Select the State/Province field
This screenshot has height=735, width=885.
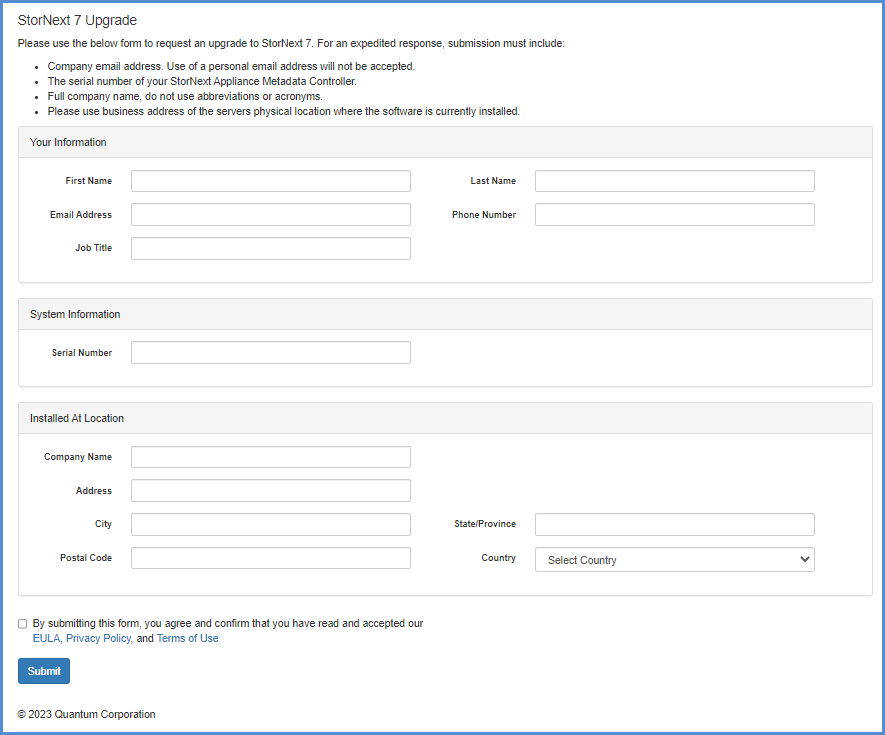pos(675,524)
